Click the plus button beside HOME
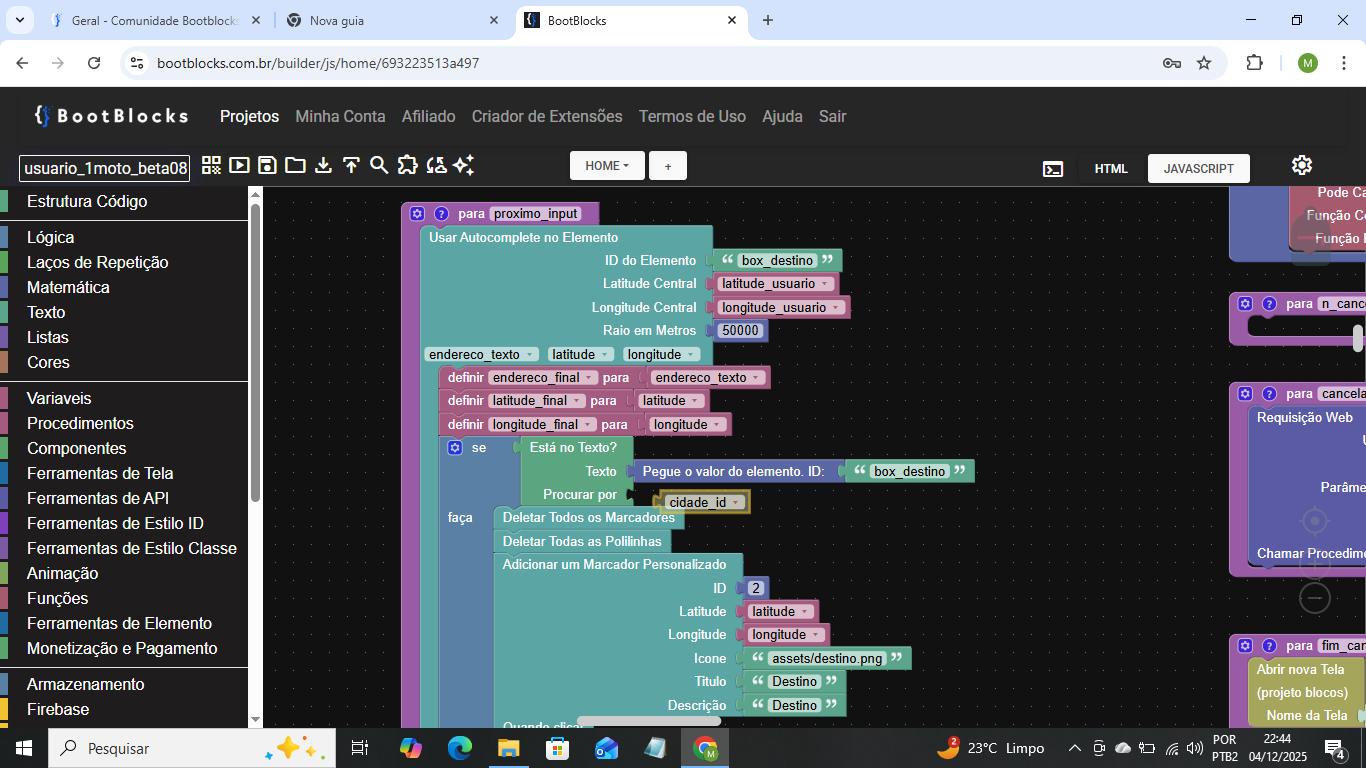This screenshot has height=768, width=1366. pos(668,166)
